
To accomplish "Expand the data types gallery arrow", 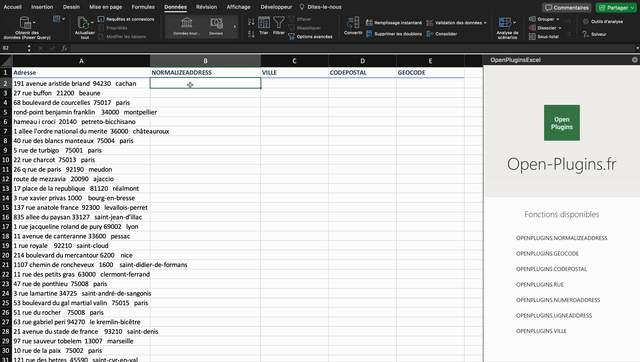I will click(235, 27).
